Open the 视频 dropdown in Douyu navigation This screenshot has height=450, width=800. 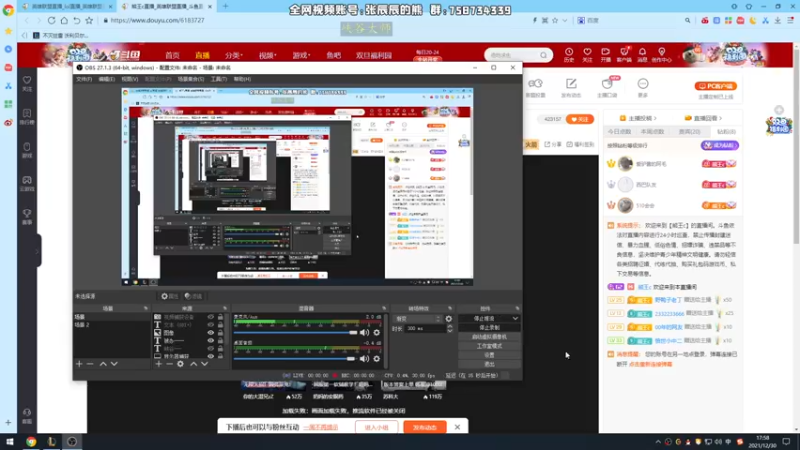267,55
